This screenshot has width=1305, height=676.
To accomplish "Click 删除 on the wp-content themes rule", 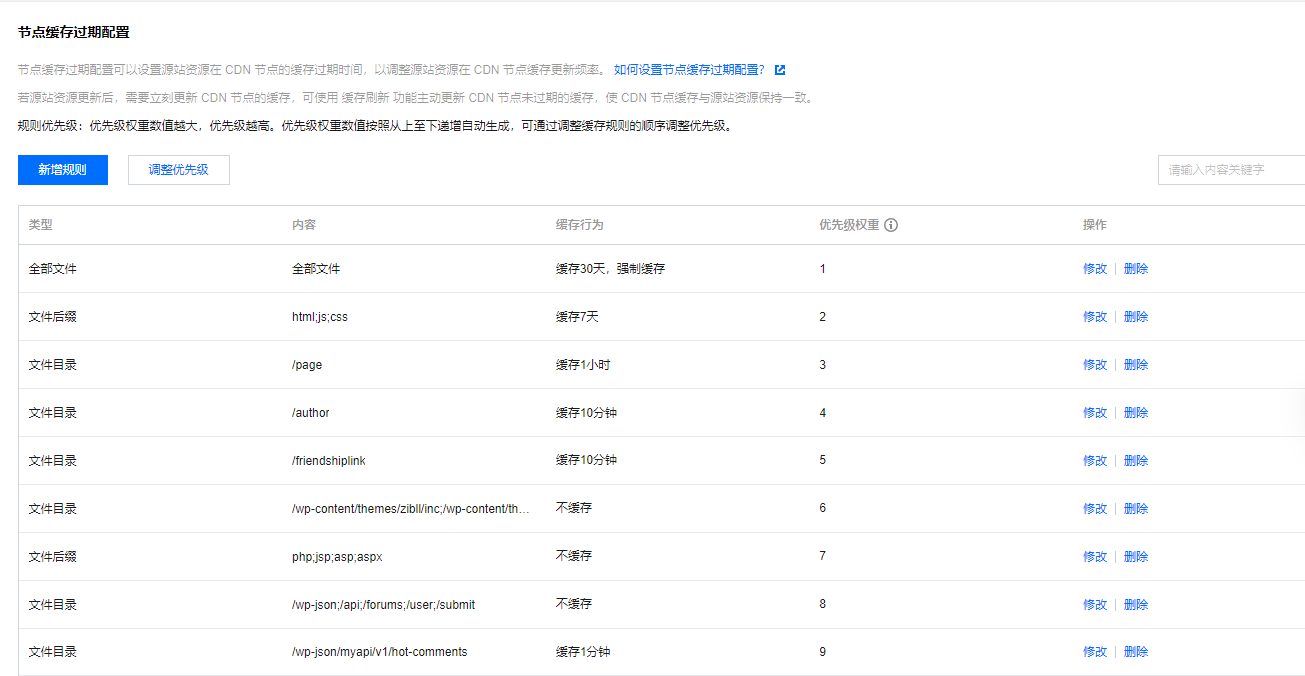I will pyautogui.click(x=1136, y=508).
